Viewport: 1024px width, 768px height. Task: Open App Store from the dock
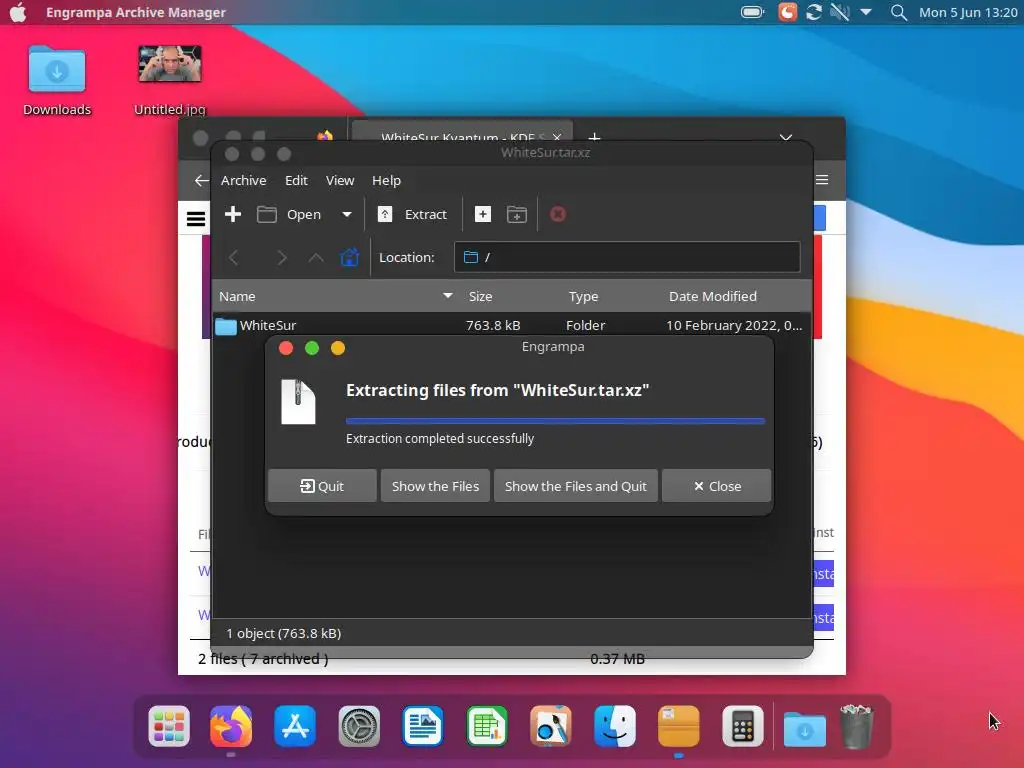click(295, 726)
